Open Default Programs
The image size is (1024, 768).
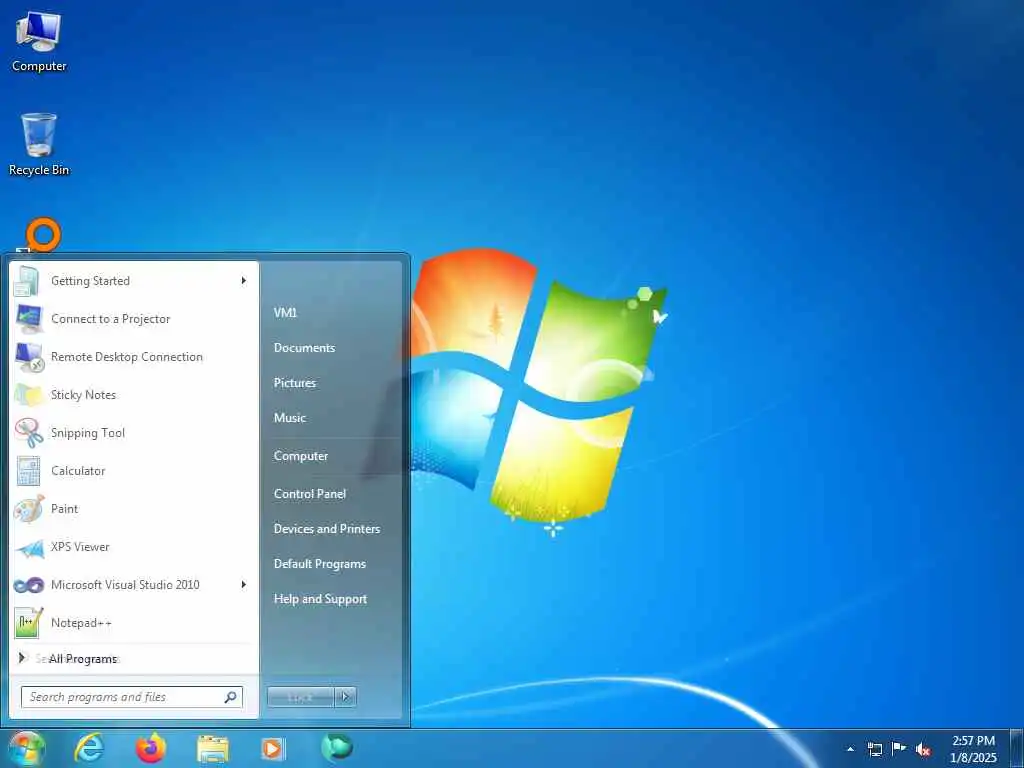pyautogui.click(x=319, y=564)
